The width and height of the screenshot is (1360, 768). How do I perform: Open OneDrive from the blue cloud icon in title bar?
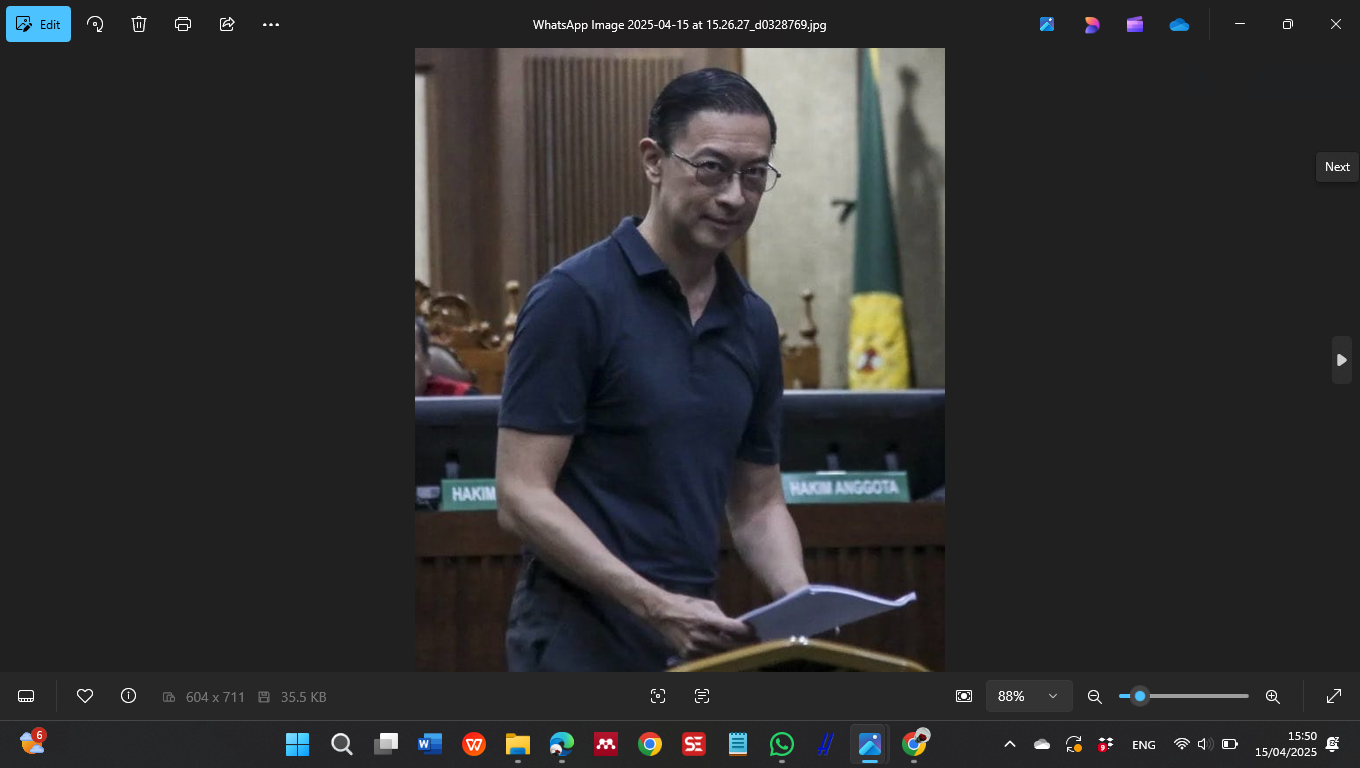tap(1179, 24)
